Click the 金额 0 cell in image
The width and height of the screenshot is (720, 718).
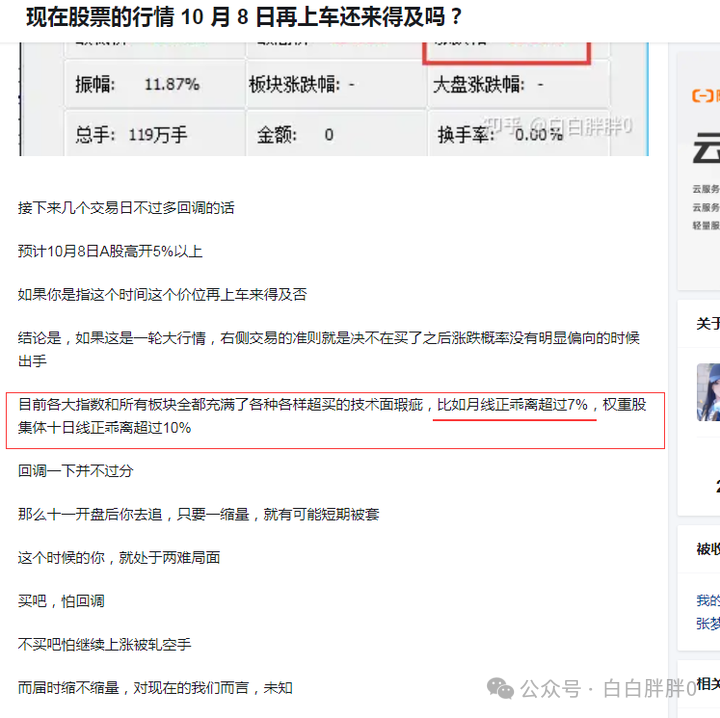[337, 134]
